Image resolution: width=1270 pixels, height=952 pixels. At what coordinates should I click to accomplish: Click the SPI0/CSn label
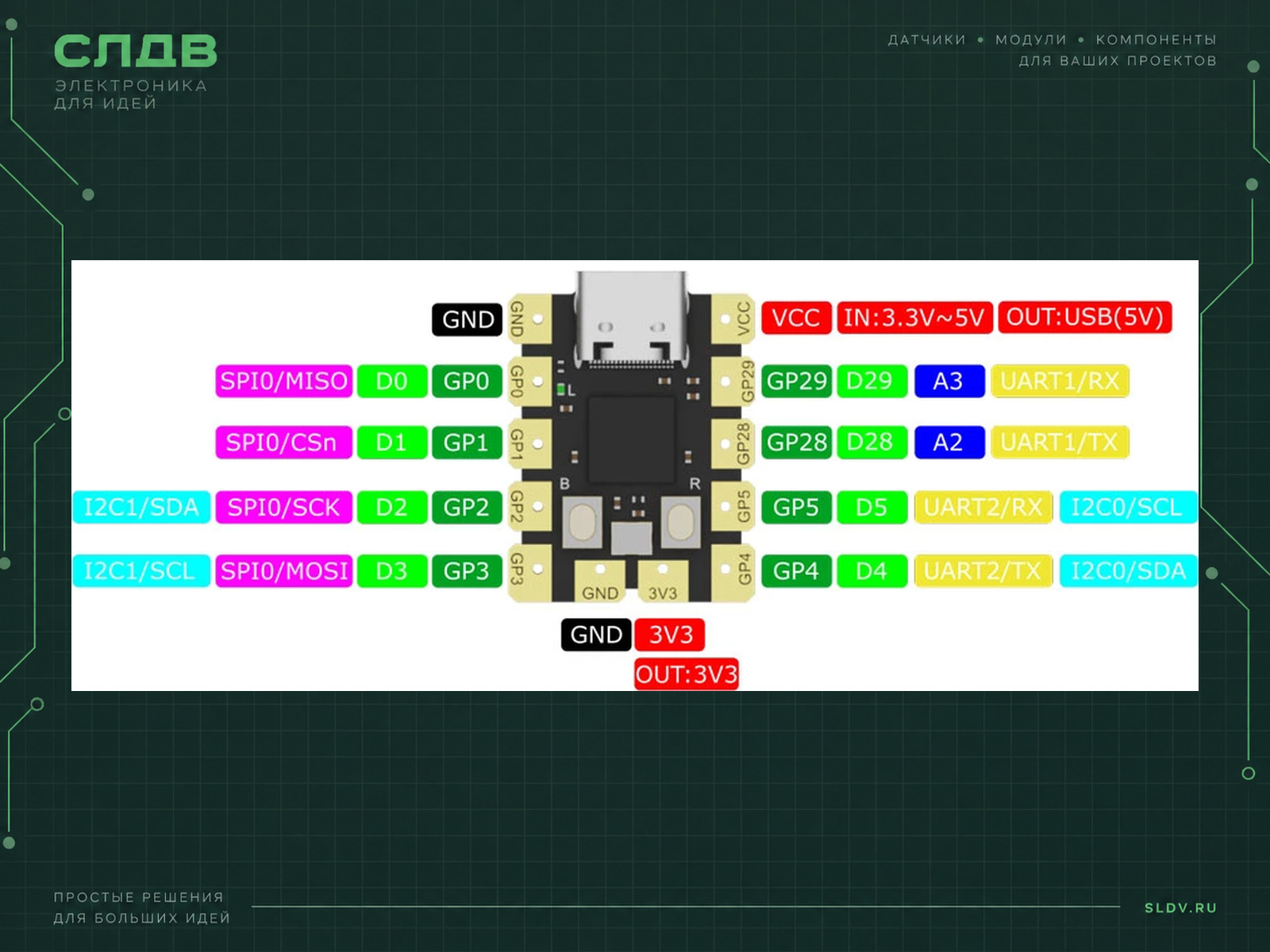283,442
